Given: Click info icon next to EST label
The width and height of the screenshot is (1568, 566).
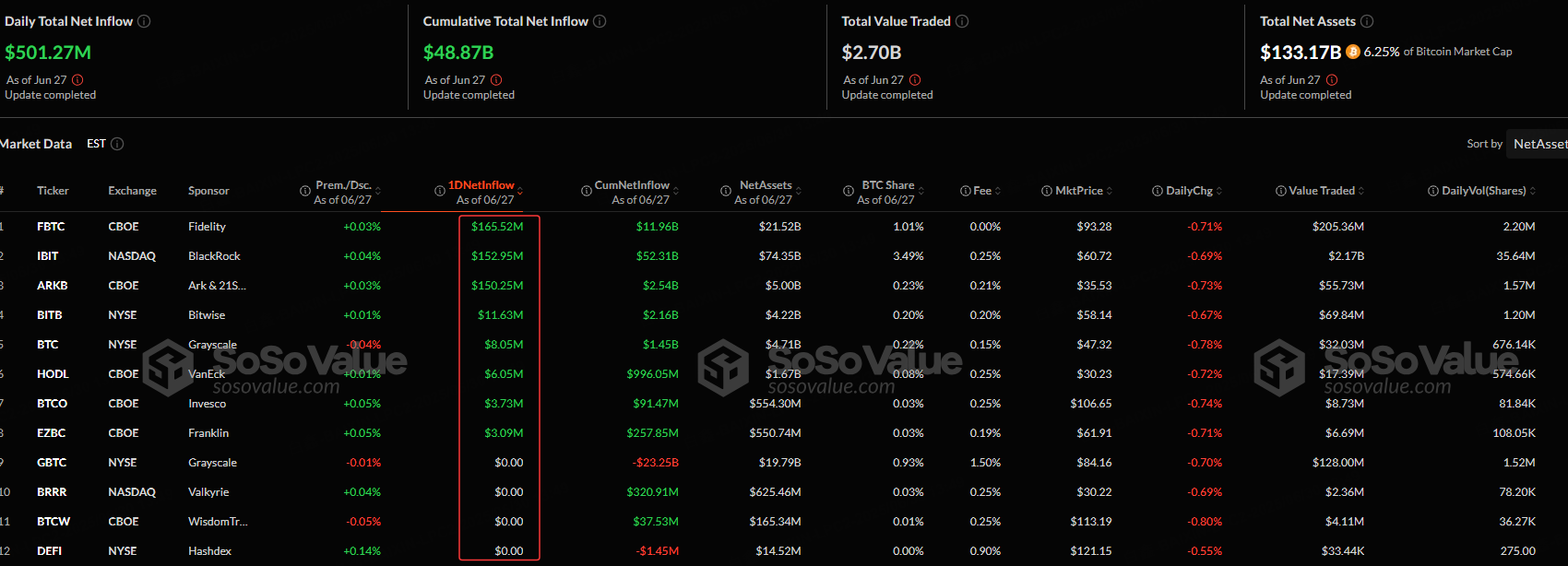Looking at the screenshot, I should [117, 144].
